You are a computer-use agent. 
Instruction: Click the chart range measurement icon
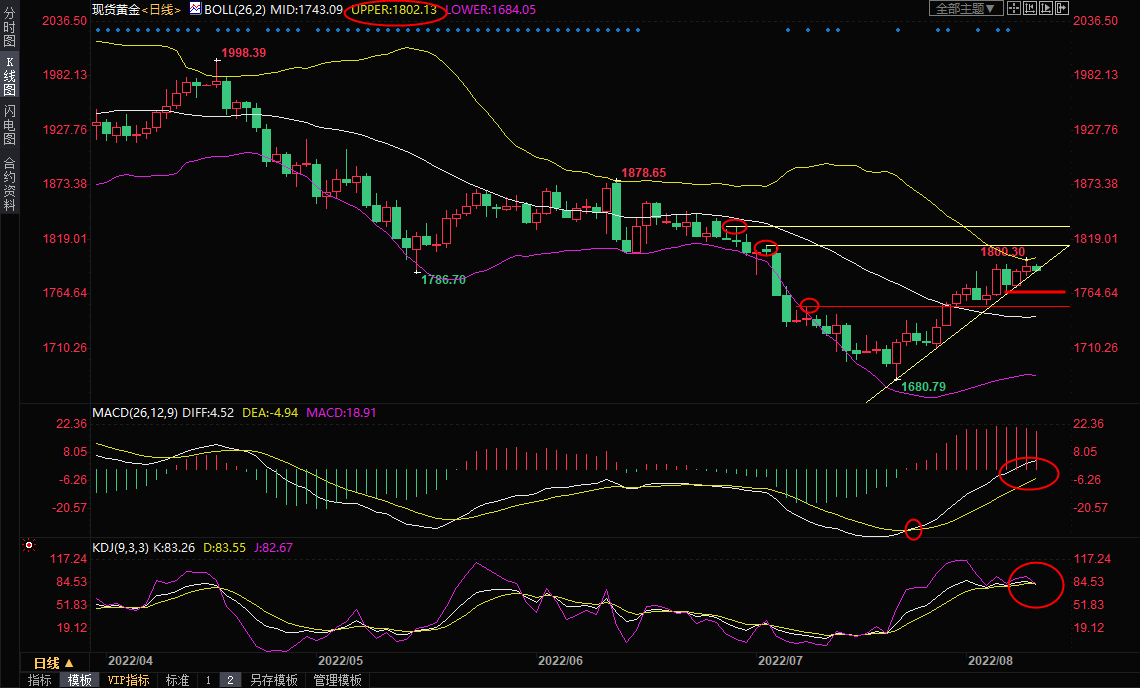click(x=1030, y=9)
